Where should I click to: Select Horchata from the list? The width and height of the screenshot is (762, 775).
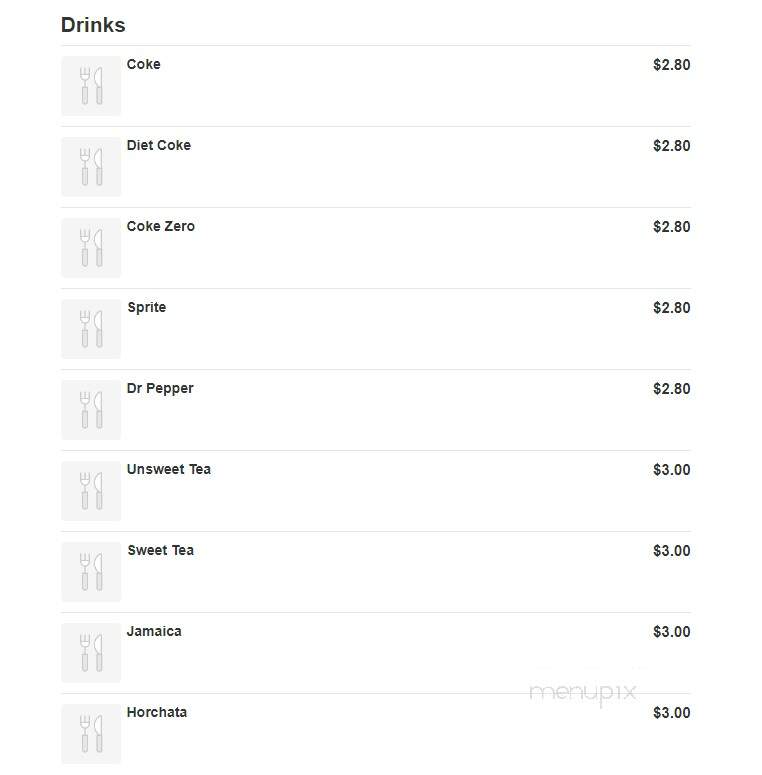156,712
